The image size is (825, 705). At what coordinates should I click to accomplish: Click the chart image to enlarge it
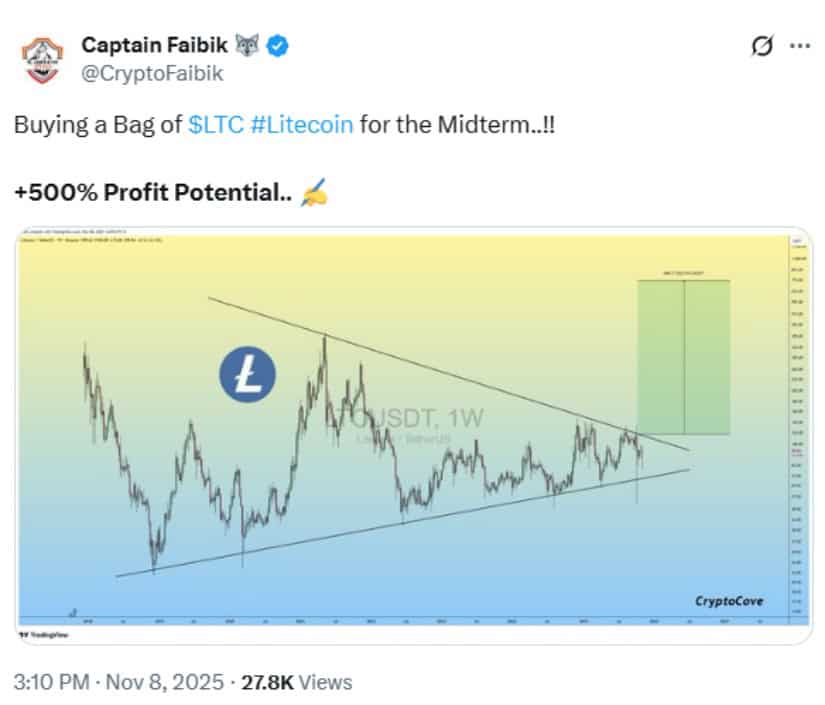[412, 430]
